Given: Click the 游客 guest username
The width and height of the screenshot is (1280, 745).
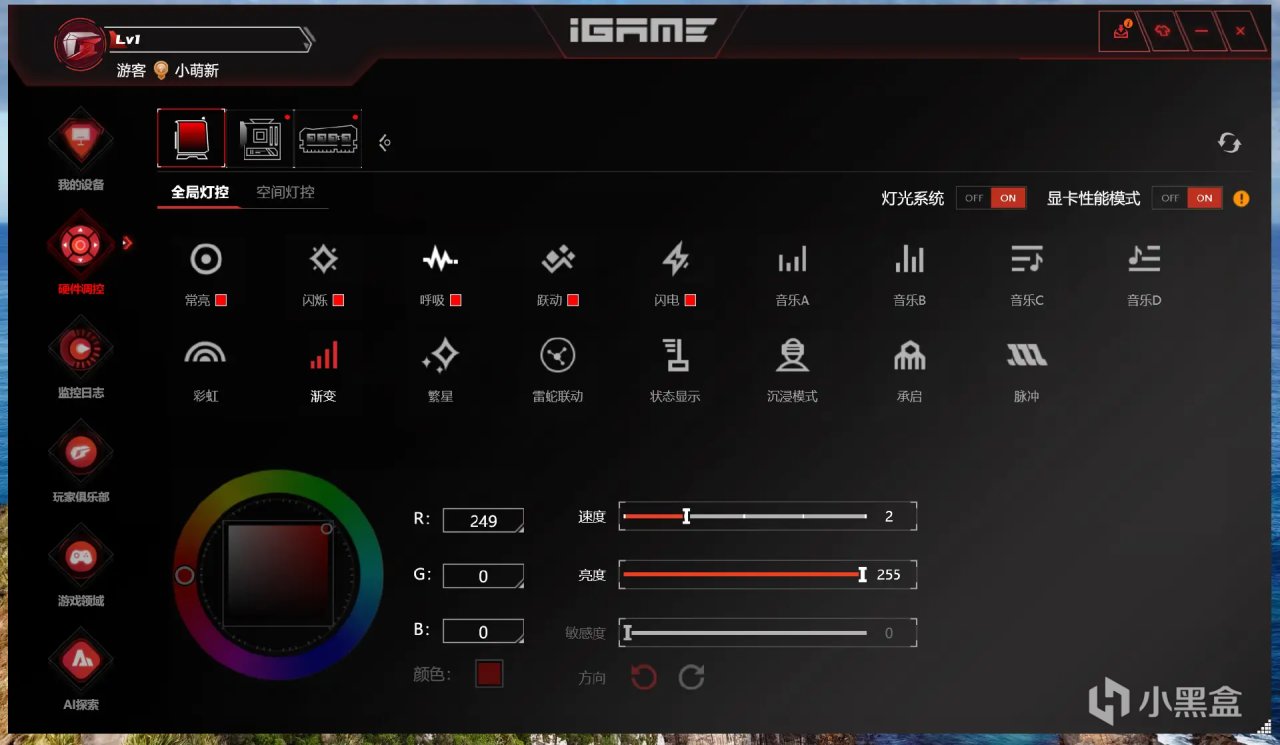Looking at the screenshot, I should 131,71.
